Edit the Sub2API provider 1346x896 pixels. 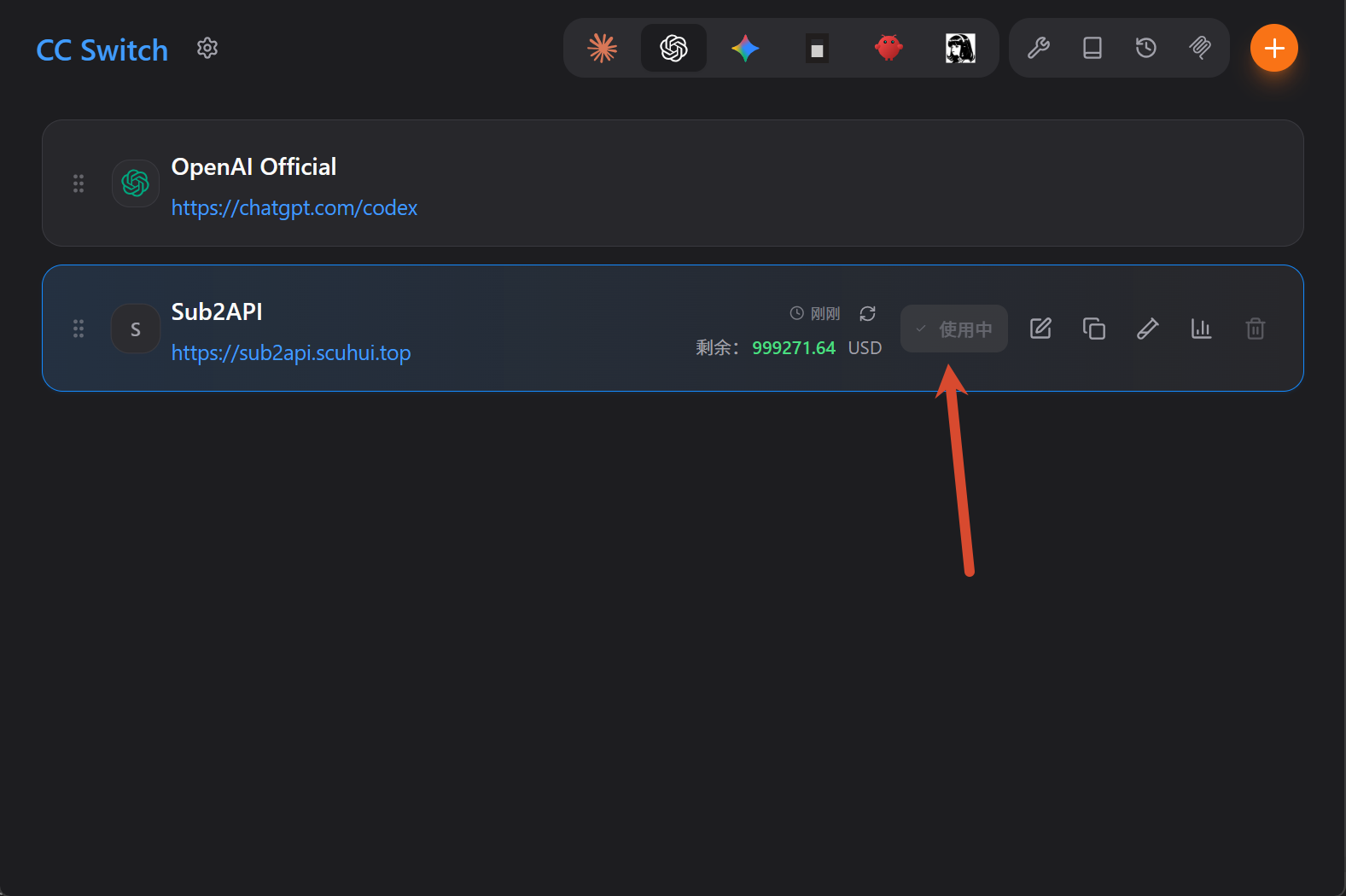tap(1040, 329)
